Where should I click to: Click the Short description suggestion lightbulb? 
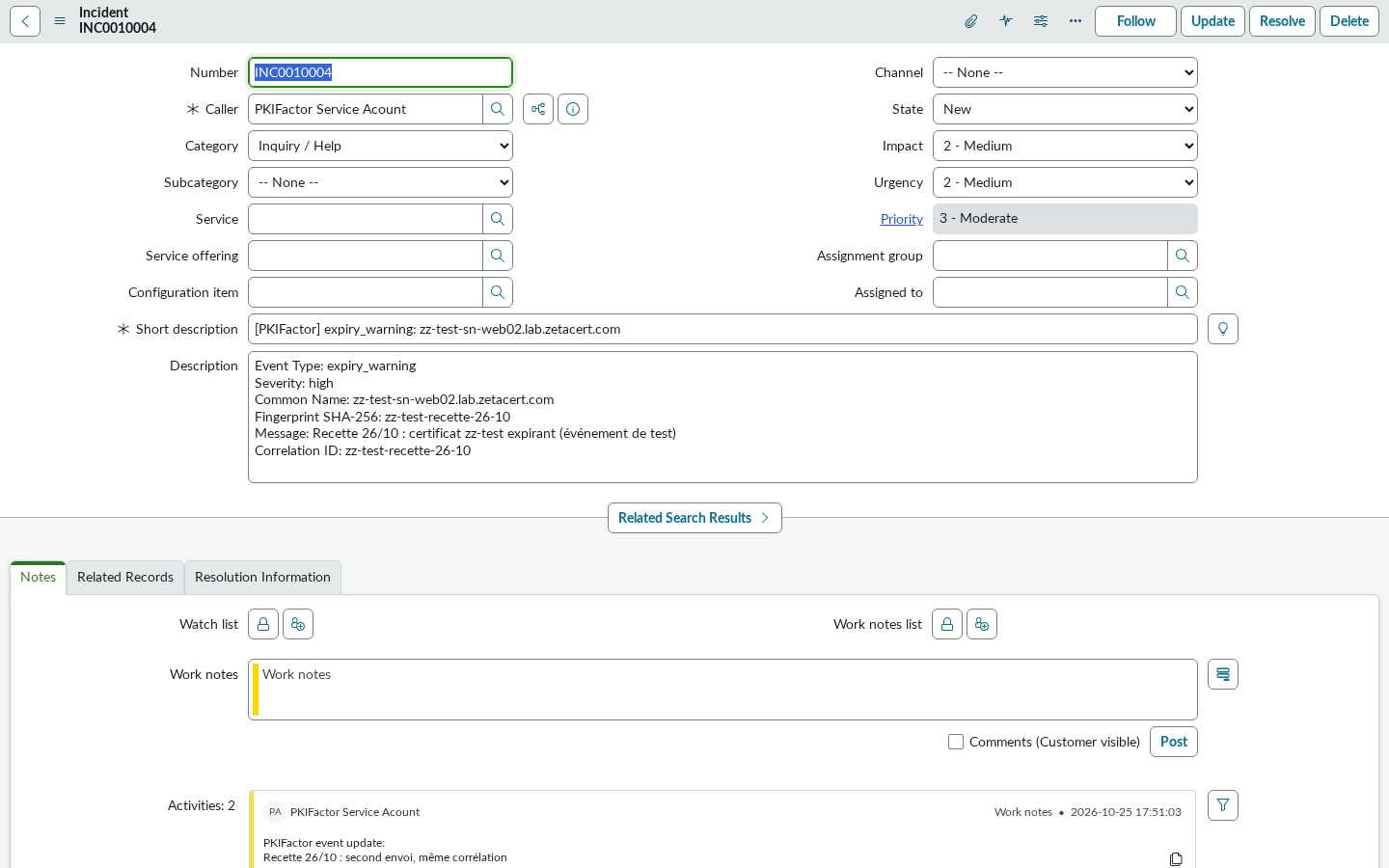coord(1223,329)
